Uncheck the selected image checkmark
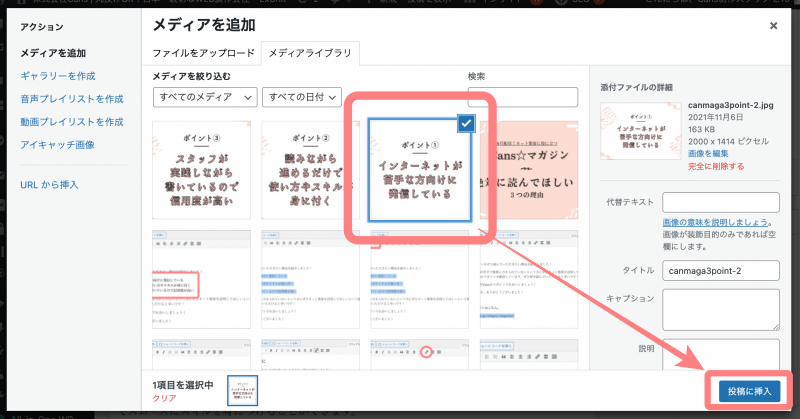Viewport: 800px width, 419px height. 466,123
